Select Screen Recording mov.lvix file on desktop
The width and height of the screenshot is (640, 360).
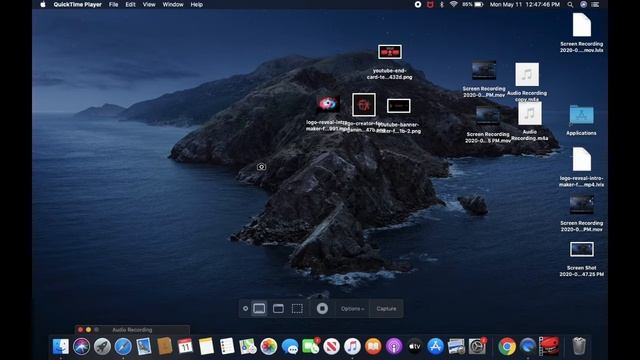(x=582, y=25)
